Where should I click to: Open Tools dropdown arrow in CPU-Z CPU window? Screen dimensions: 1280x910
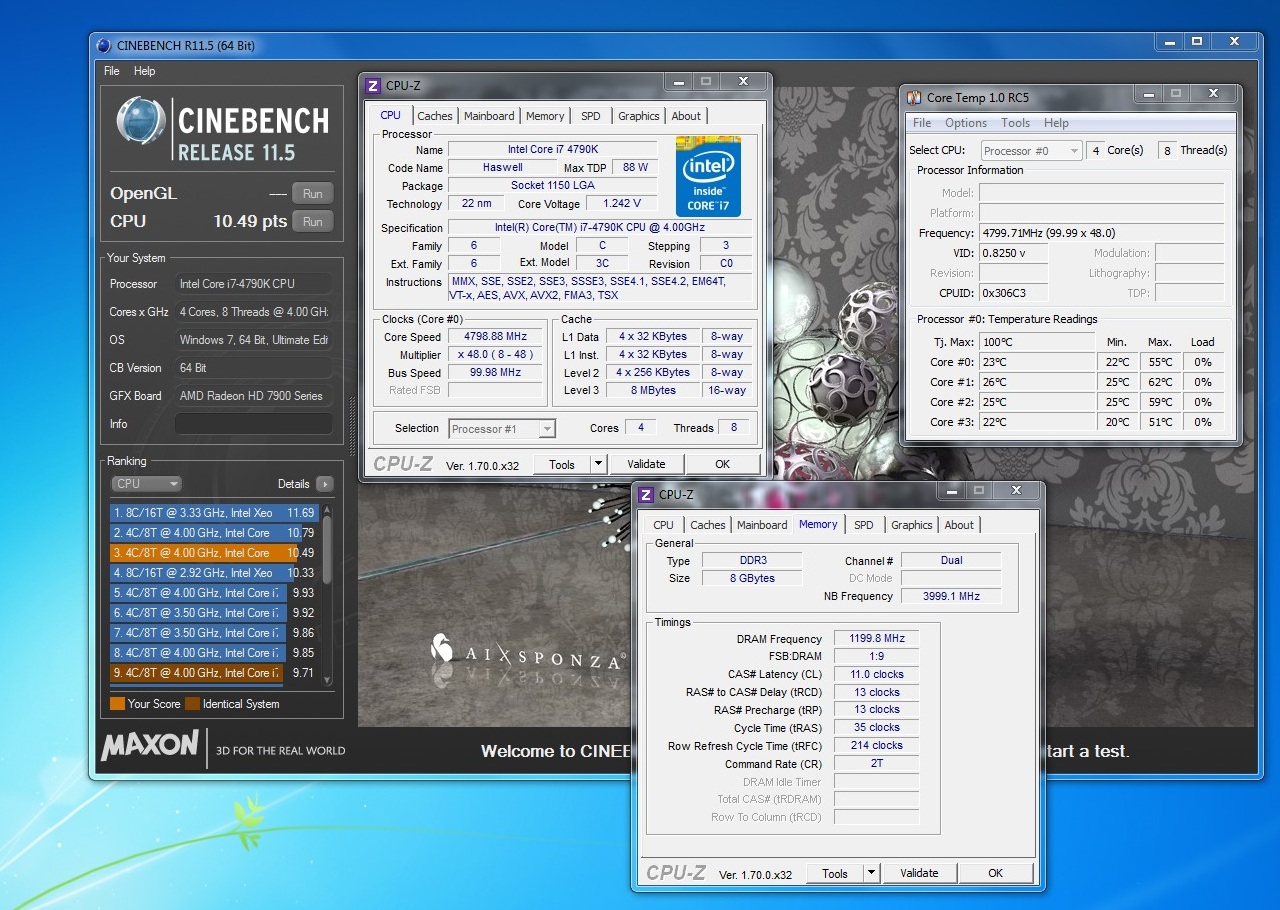598,464
